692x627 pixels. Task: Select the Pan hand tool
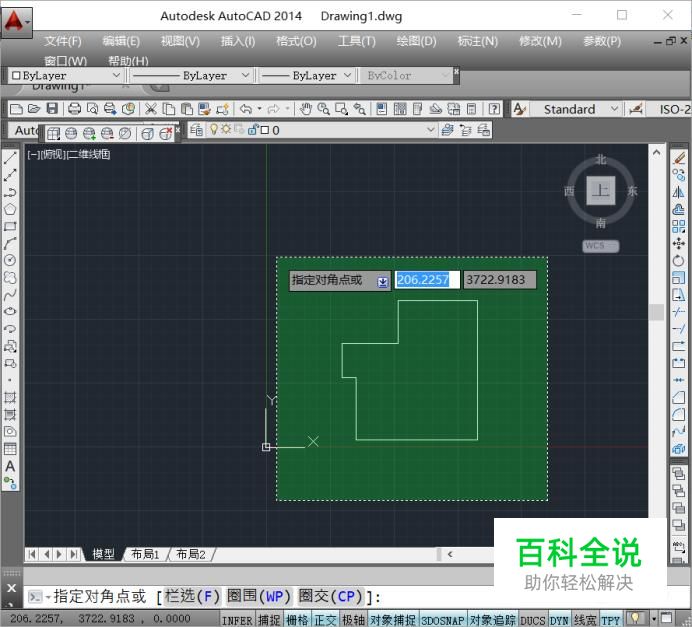coord(305,109)
